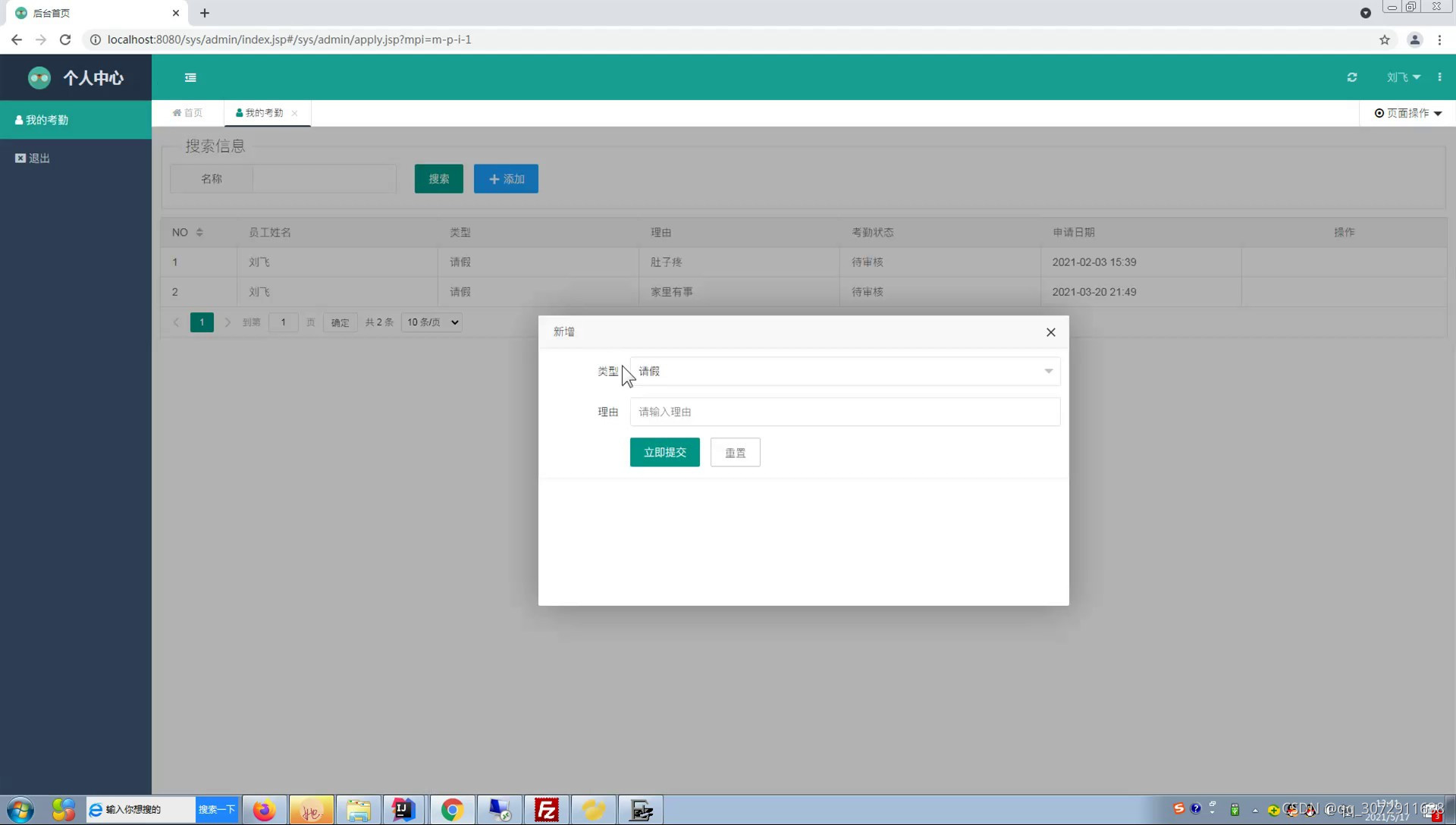Image resolution: width=1456 pixels, height=825 pixels.
Task: Click the go-to page number input
Action: (x=283, y=322)
